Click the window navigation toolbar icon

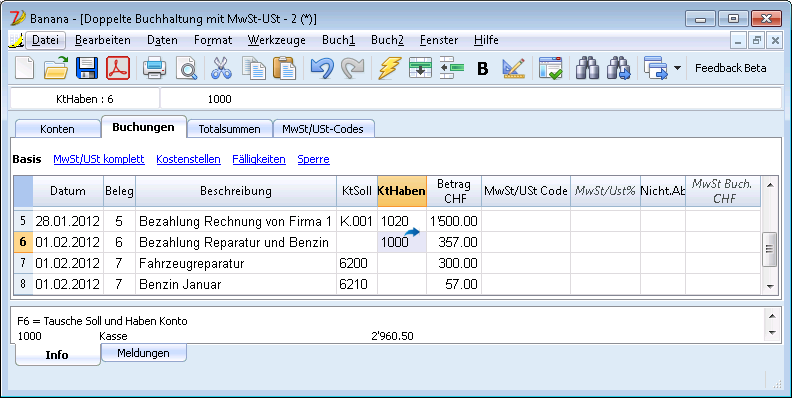[656, 68]
